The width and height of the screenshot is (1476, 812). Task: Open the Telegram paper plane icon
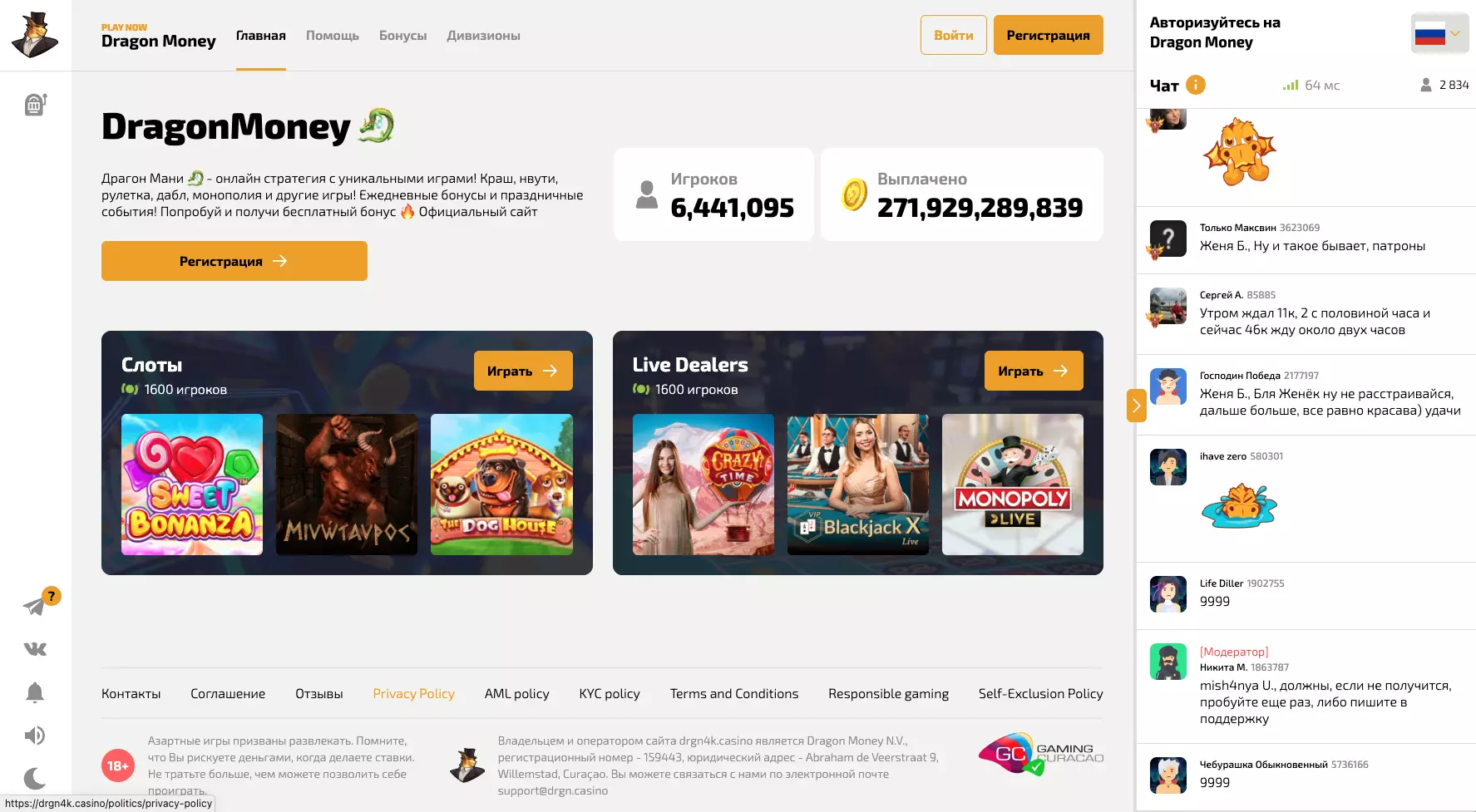click(34, 606)
